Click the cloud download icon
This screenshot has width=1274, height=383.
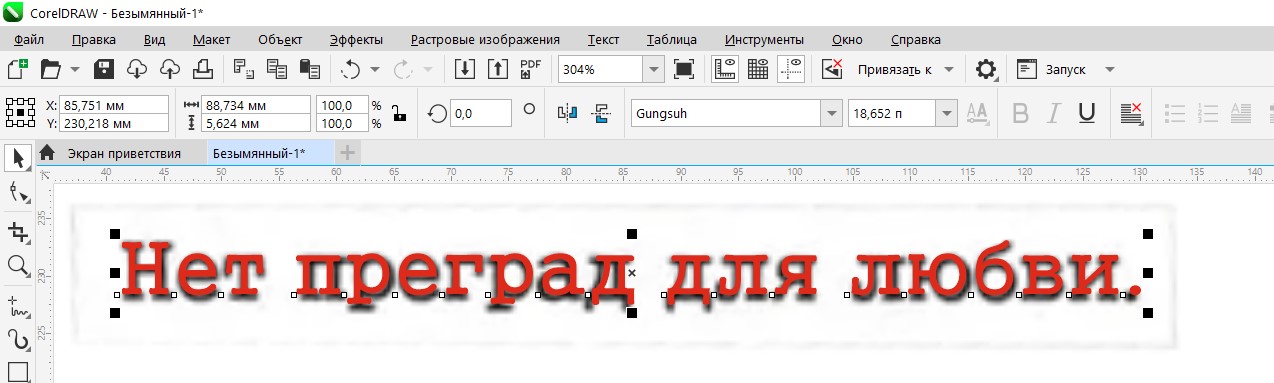point(138,69)
